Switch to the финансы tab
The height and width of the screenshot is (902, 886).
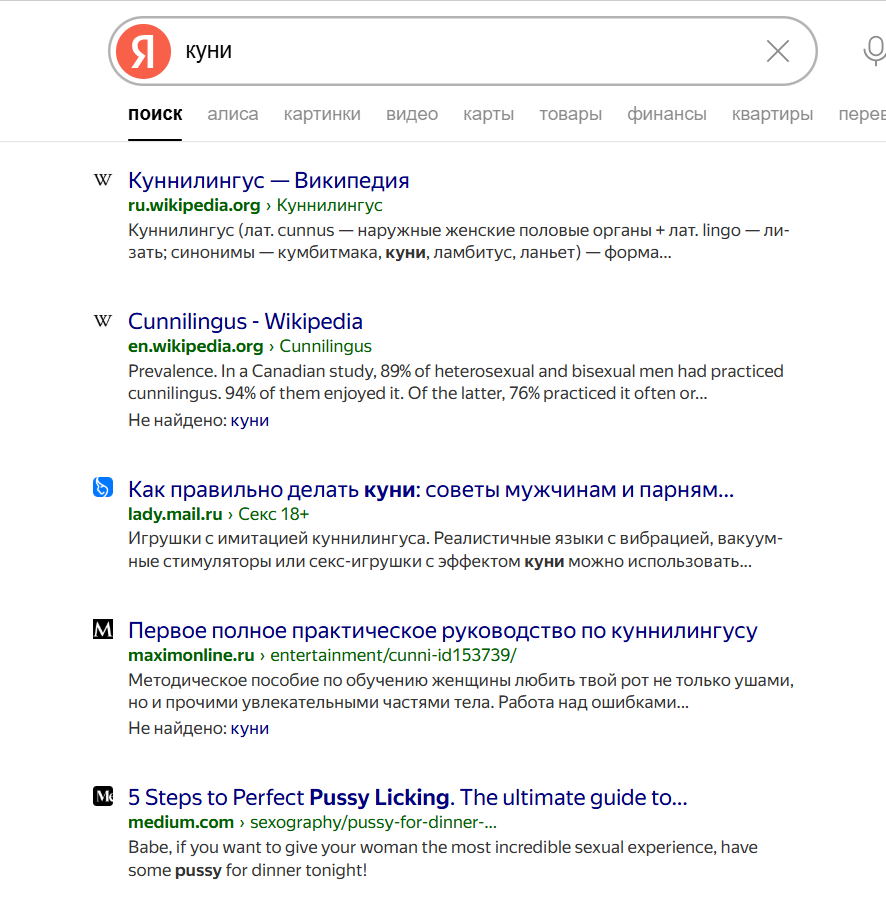tap(667, 114)
